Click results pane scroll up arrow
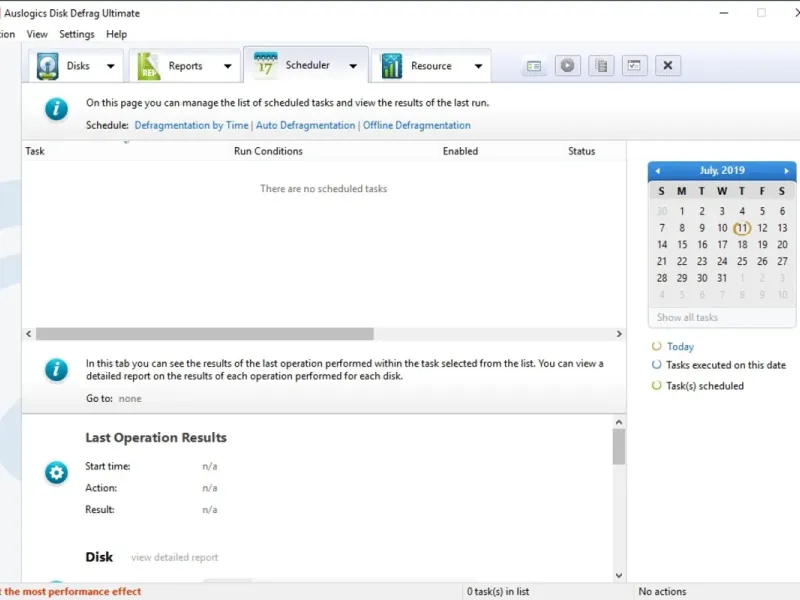The height and width of the screenshot is (600, 800). [x=619, y=422]
